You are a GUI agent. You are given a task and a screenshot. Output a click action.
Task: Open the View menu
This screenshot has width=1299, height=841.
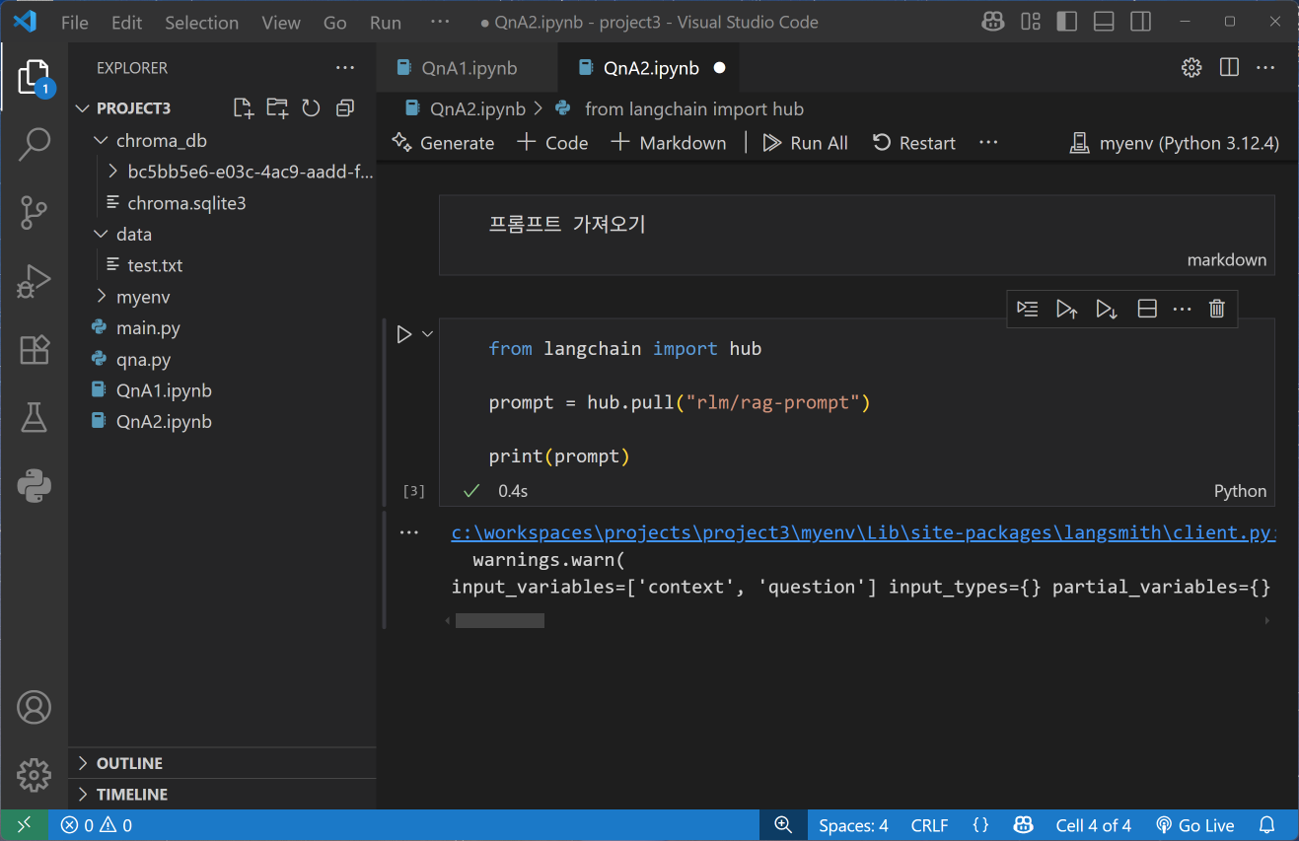click(x=281, y=22)
